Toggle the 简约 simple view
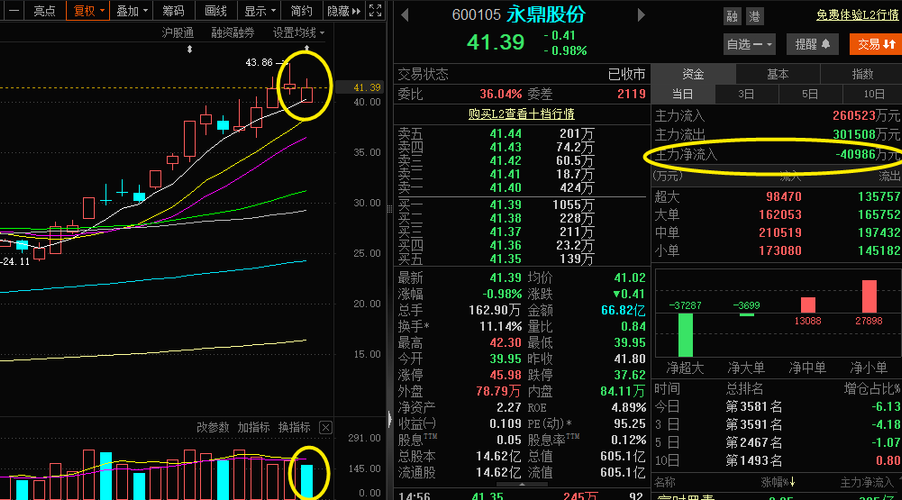Screen dimensions: 902x500 [301, 10]
